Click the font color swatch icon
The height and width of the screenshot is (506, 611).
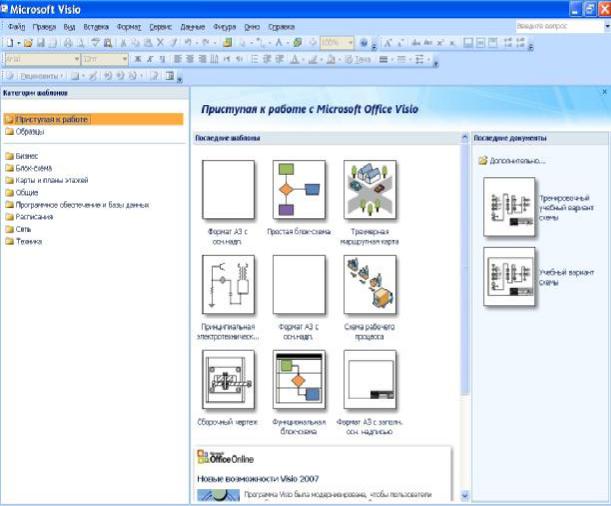[x=295, y=59]
